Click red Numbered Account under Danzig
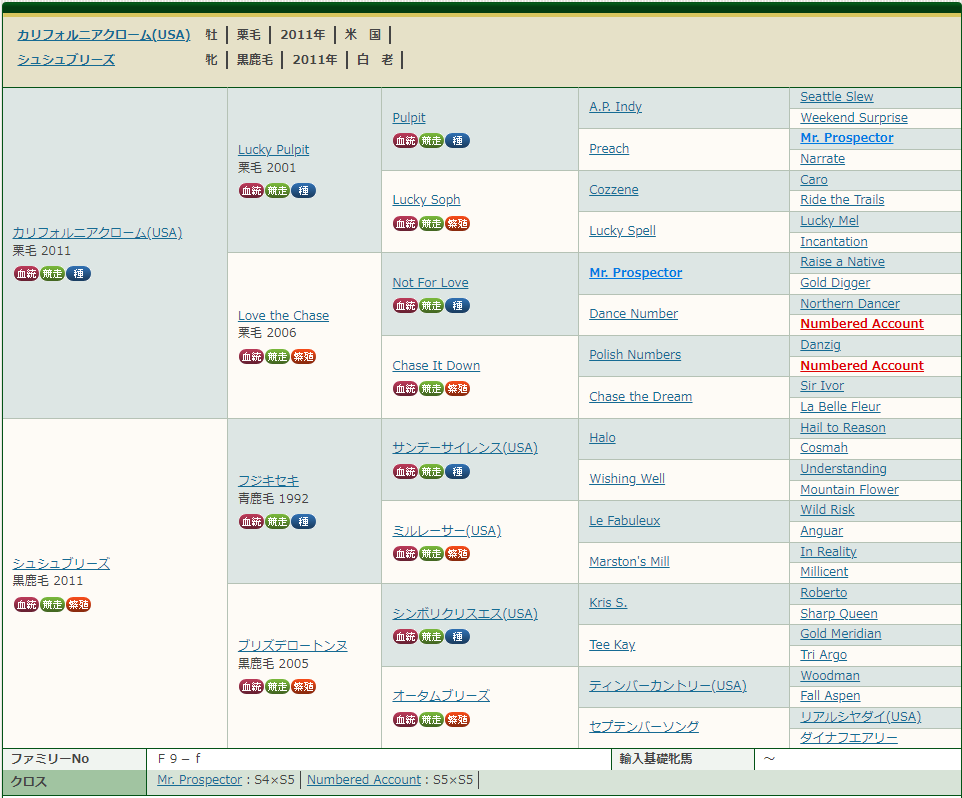 click(x=862, y=366)
